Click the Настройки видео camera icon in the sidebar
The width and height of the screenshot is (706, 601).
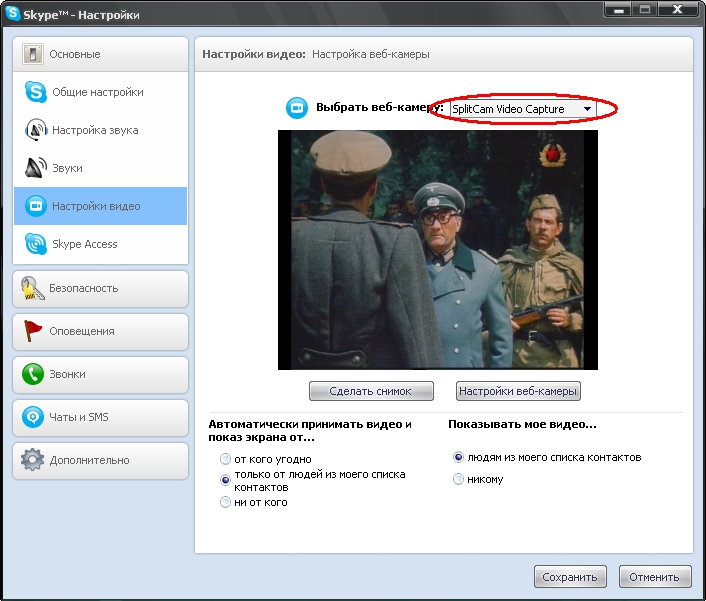tap(36, 206)
